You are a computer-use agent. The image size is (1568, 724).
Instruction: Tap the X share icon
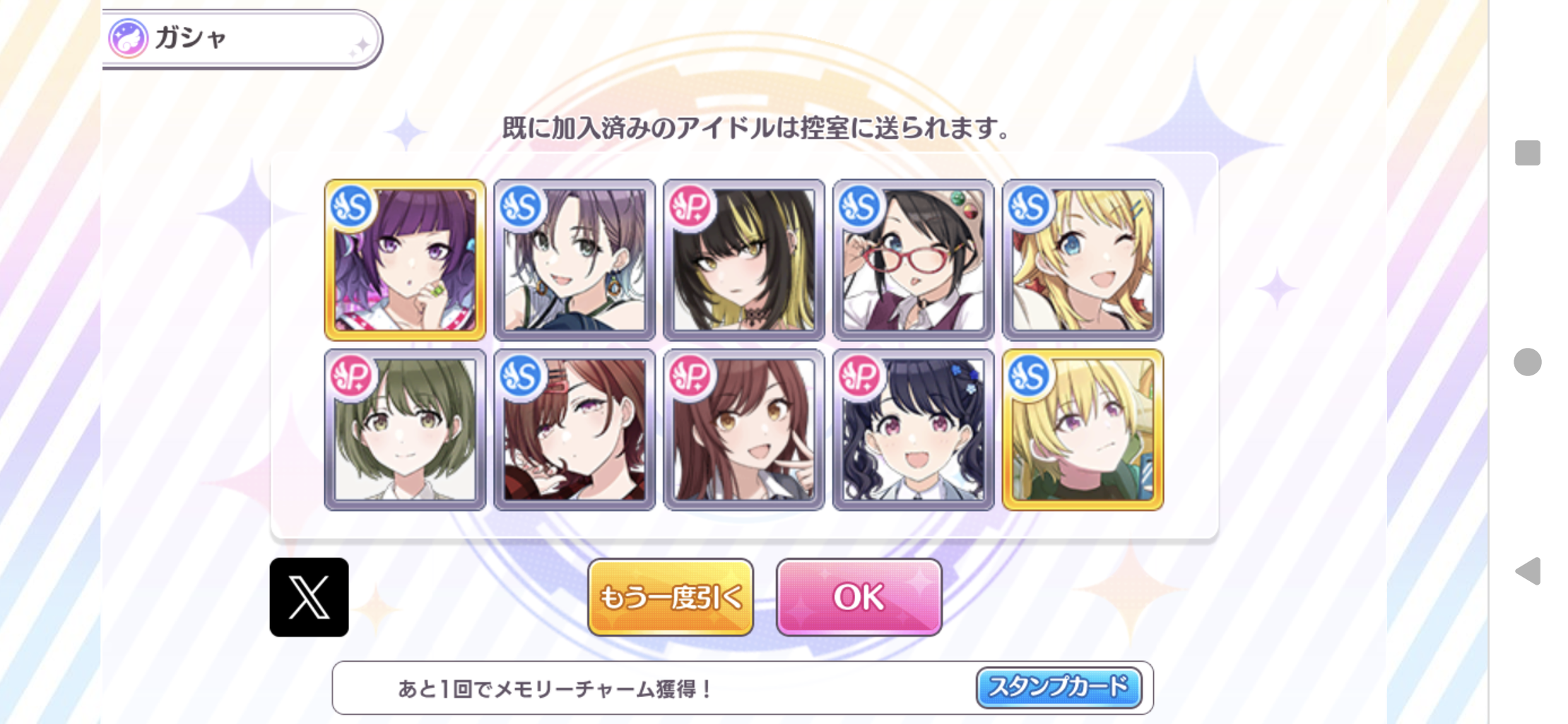[x=309, y=597]
